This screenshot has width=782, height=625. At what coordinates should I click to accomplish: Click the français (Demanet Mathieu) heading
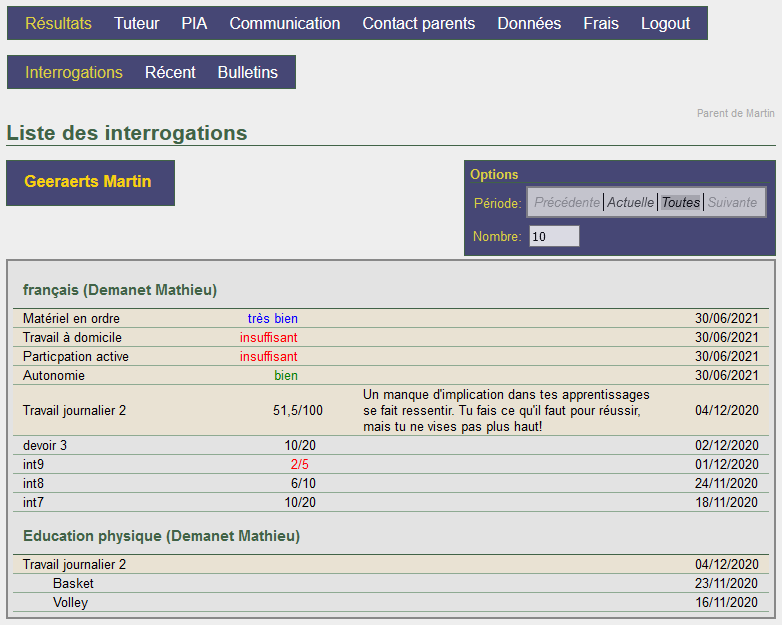(x=120, y=290)
